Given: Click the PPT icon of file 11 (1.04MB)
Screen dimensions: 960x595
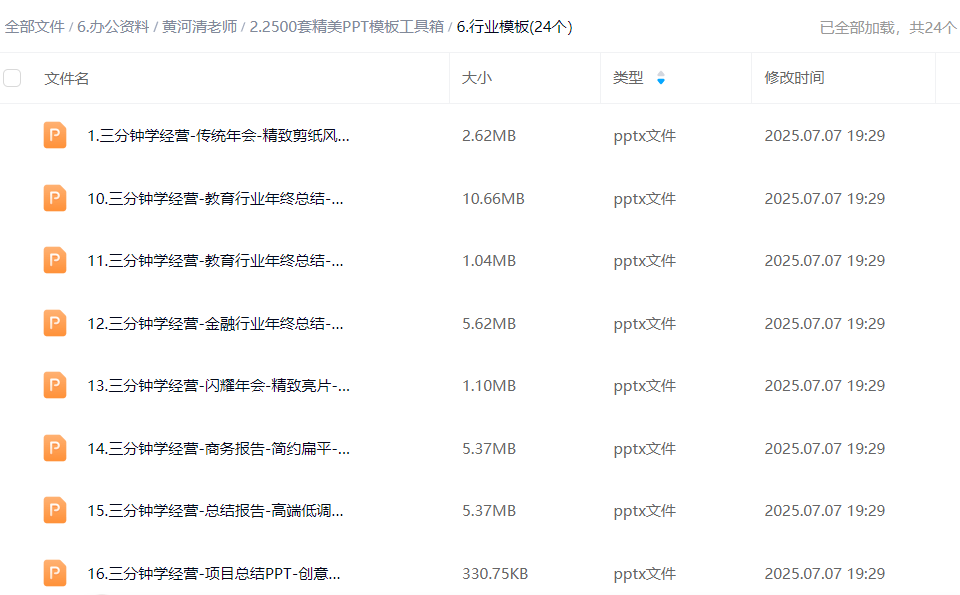Looking at the screenshot, I should 55,260.
